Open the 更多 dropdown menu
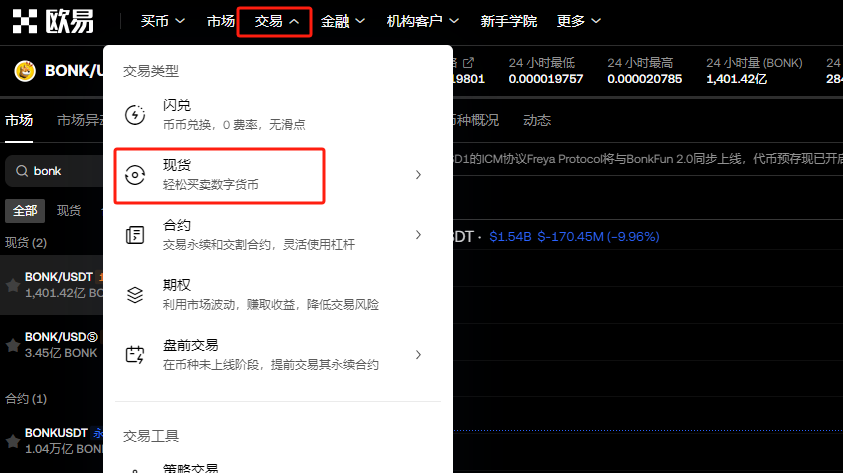 578,21
